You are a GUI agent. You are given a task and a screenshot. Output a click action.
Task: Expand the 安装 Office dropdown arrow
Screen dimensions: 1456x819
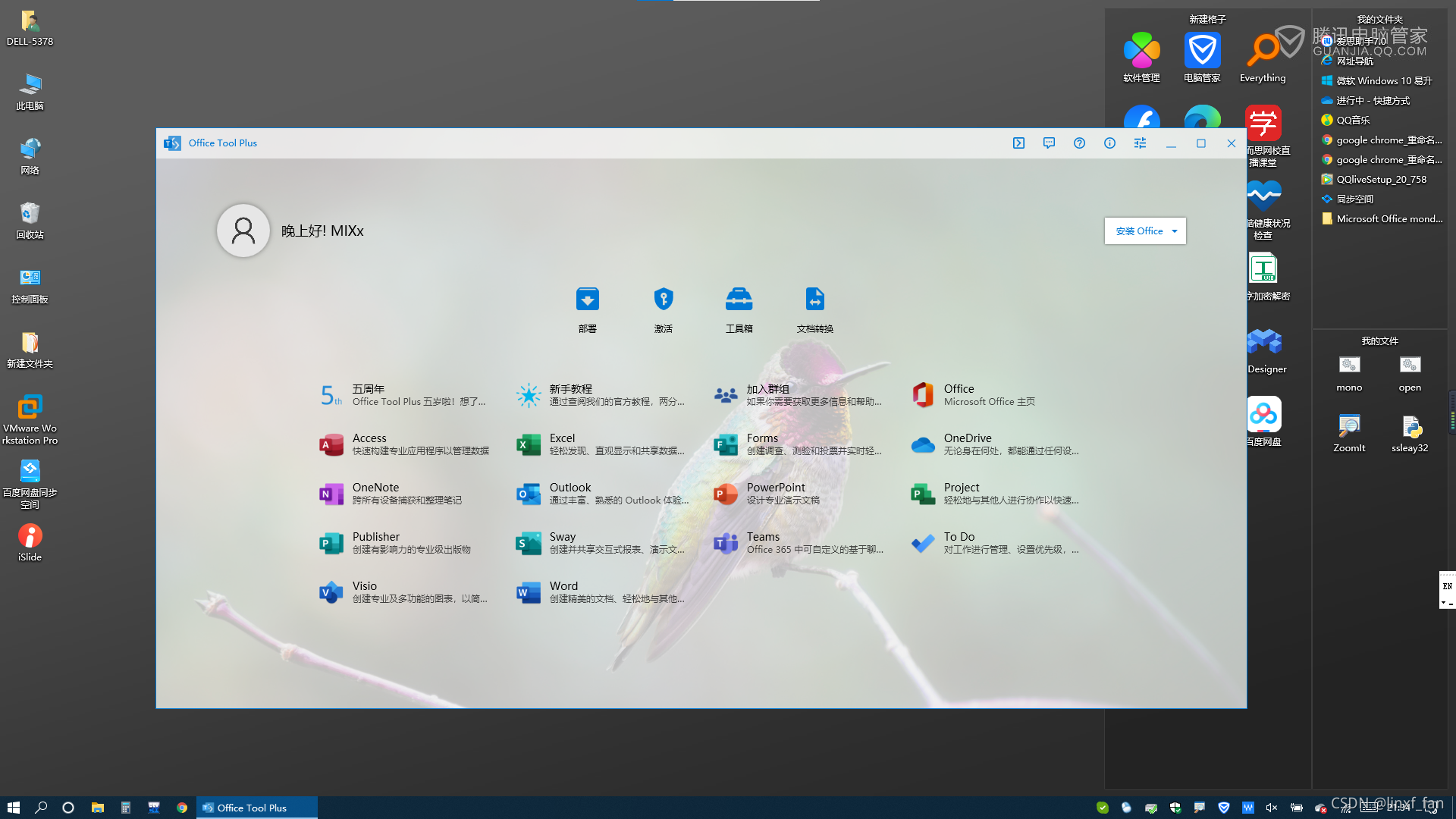coord(1175,231)
